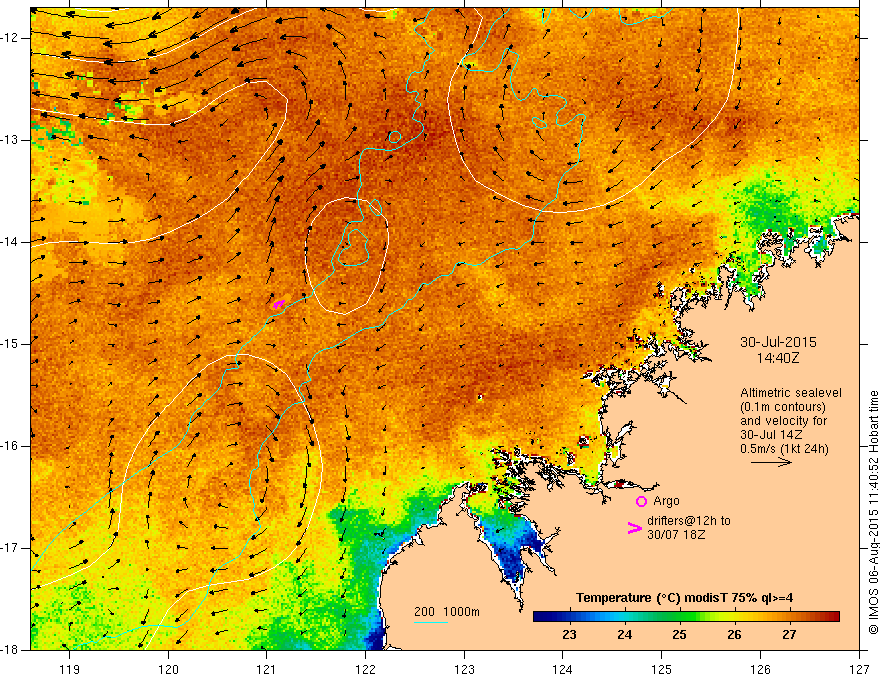
Task: Click the 'Altimetric sealevel' caption line
Action: pos(791,393)
